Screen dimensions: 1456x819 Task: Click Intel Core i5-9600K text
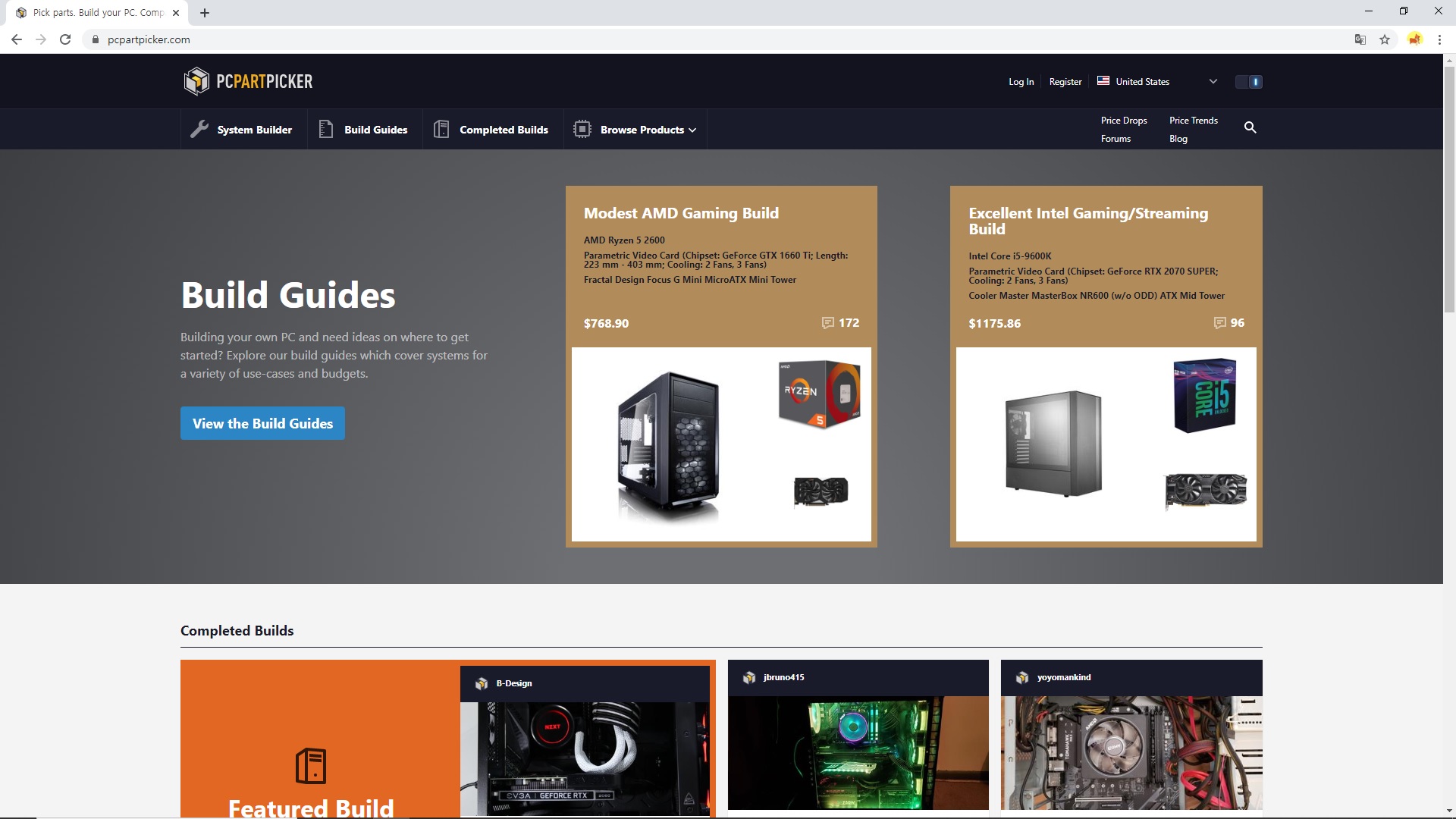coord(1010,256)
